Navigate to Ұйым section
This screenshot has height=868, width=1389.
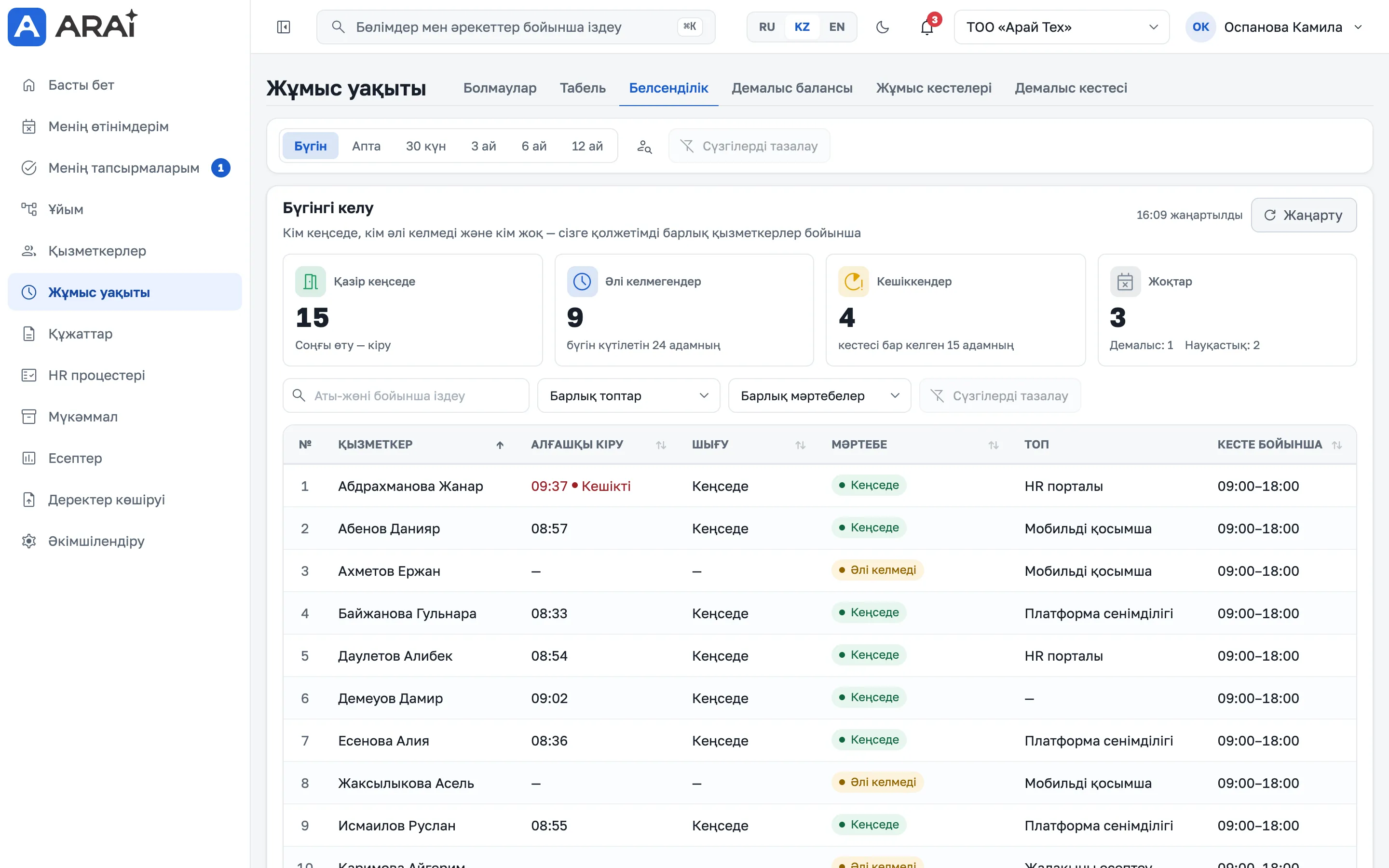[124, 210]
